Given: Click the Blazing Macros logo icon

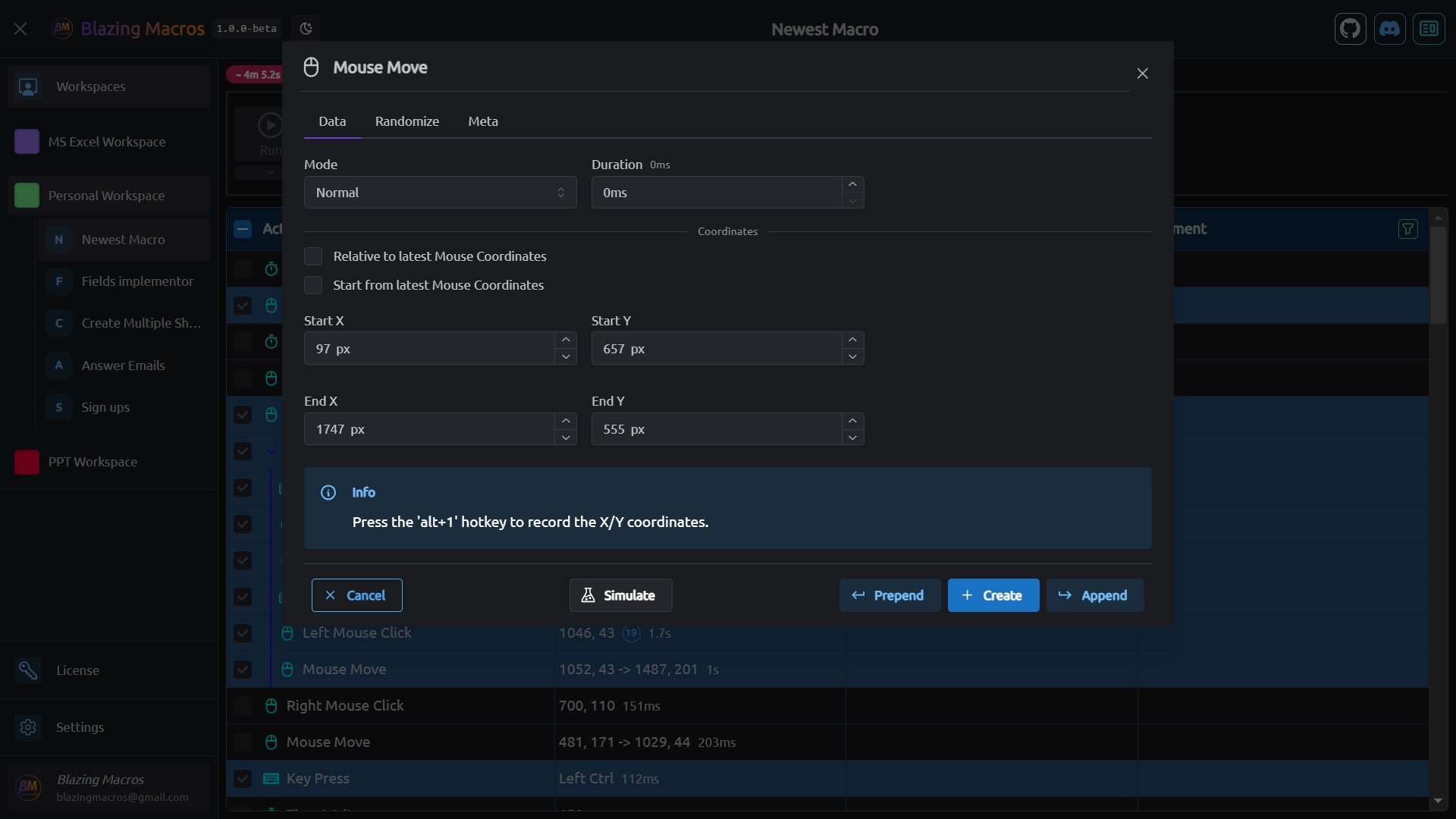Looking at the screenshot, I should 62,29.
